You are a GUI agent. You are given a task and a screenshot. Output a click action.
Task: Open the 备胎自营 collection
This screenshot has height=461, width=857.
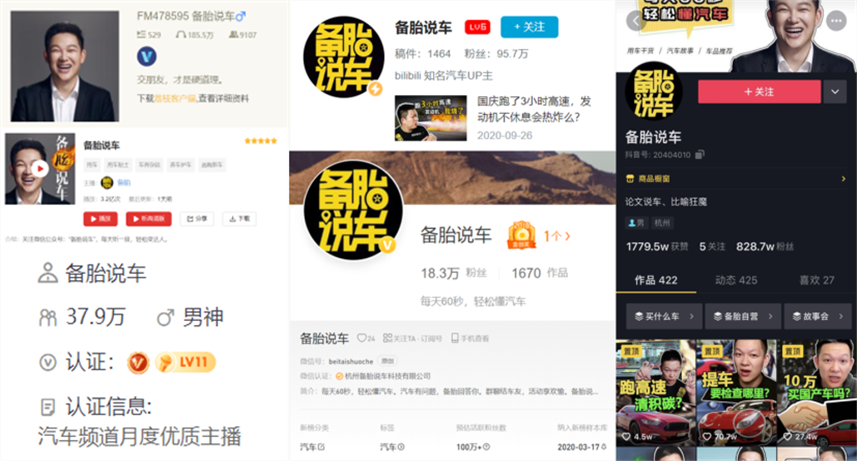click(743, 316)
